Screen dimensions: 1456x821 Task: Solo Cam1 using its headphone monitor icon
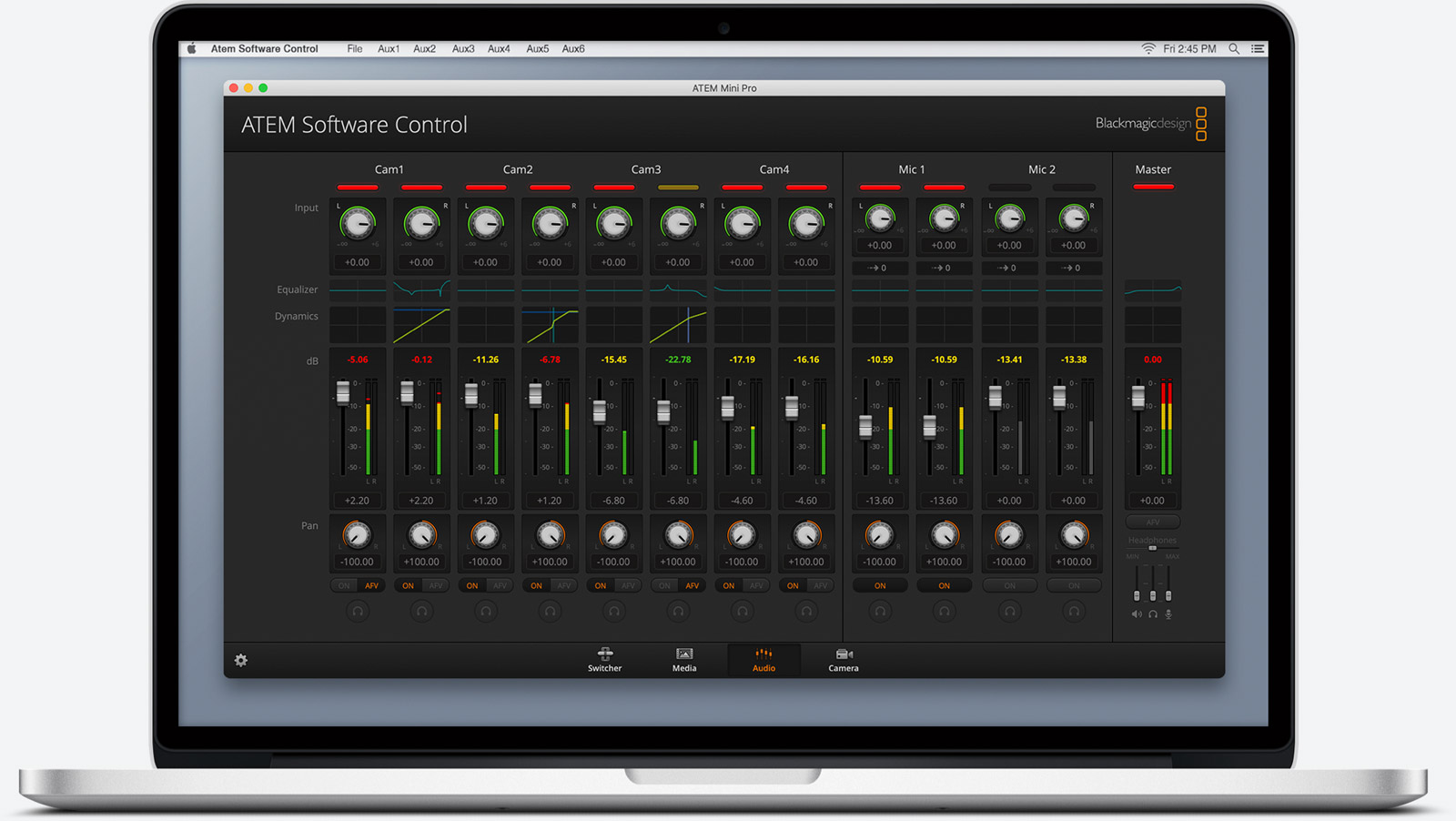(358, 612)
